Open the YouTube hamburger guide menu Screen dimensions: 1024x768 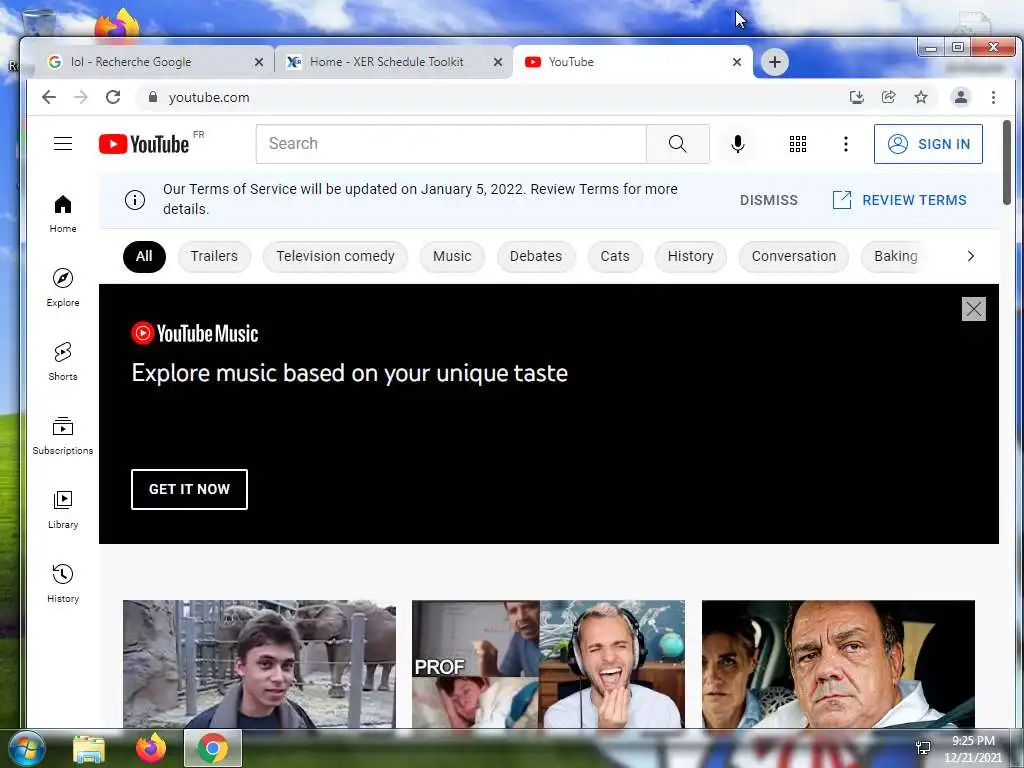pos(63,144)
